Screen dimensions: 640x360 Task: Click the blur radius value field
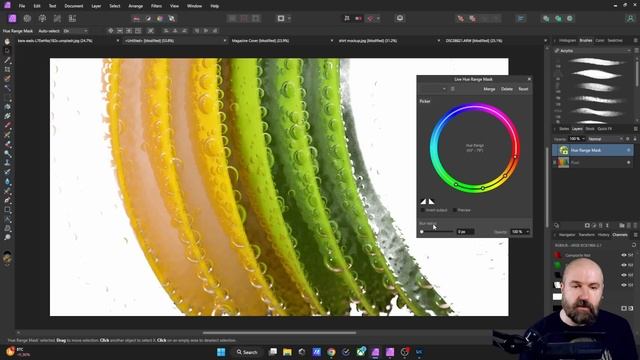pyautogui.click(x=465, y=232)
